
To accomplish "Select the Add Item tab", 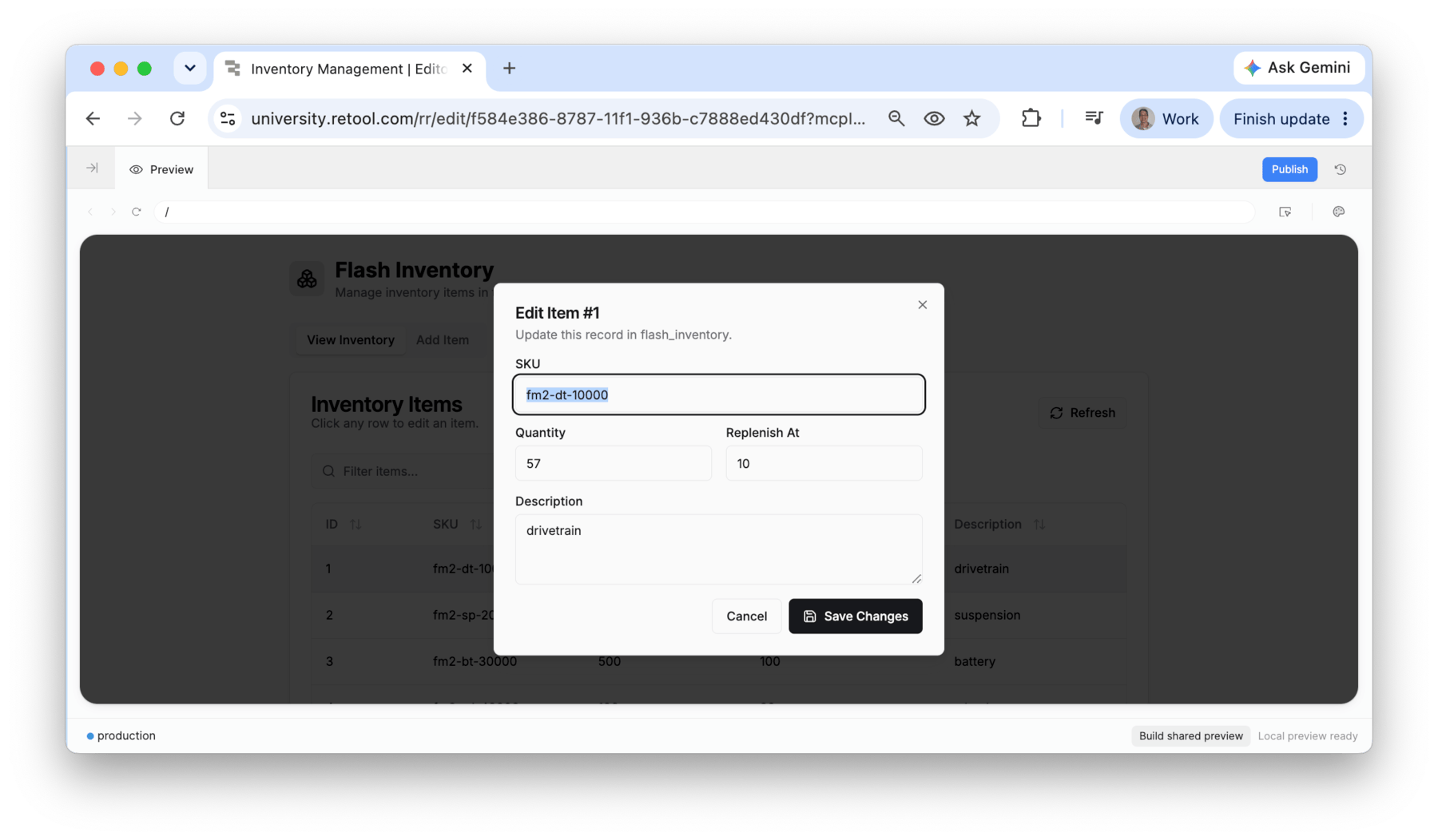I will 443,340.
